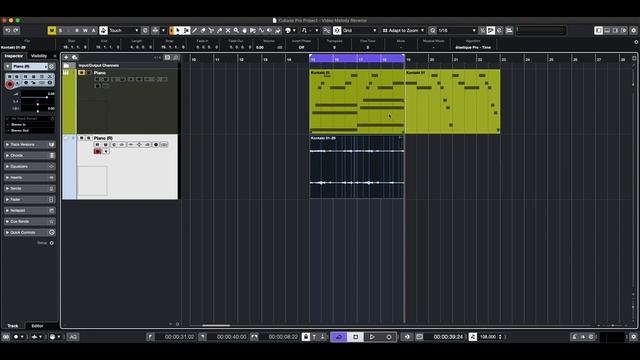This screenshot has width=640, height=360.
Task: Switch to the Track tab at bottom
Action: pyautogui.click(x=13, y=326)
